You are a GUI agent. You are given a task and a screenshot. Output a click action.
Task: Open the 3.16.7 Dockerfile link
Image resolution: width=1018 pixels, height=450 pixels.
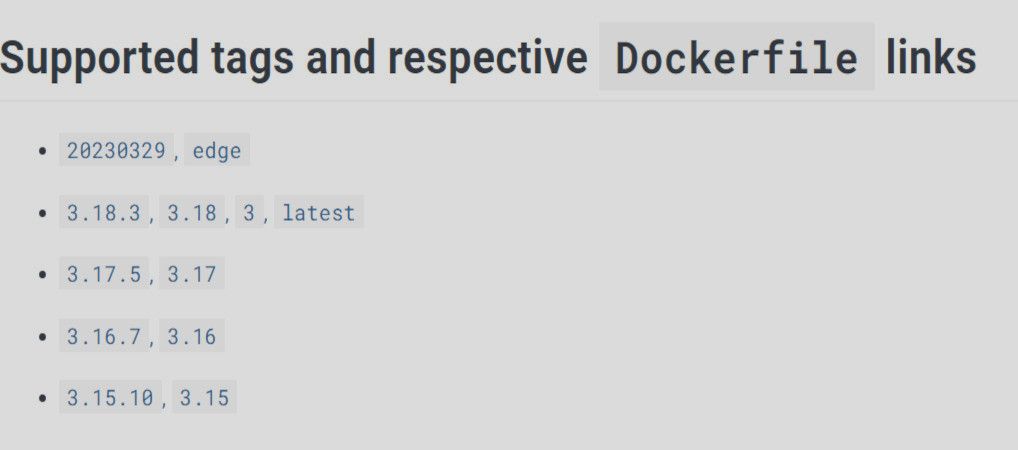tap(104, 337)
